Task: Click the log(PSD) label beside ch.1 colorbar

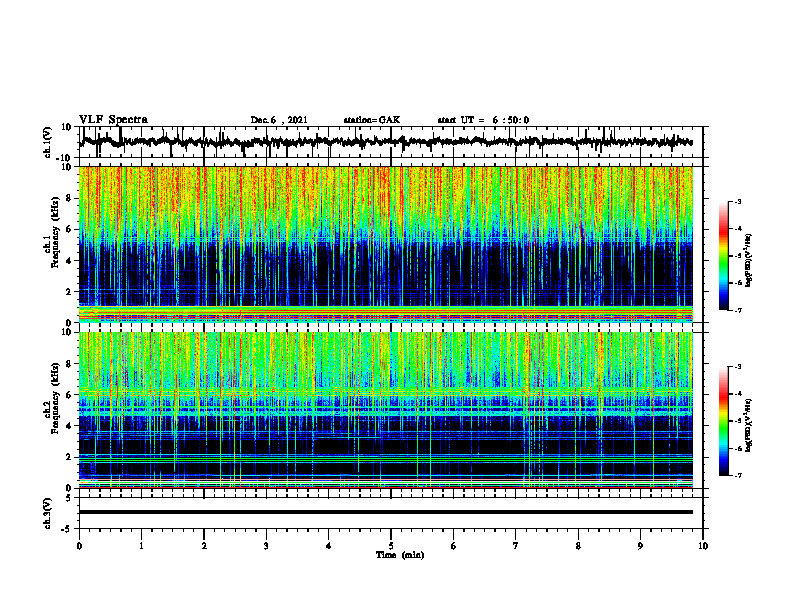Action: (748, 260)
